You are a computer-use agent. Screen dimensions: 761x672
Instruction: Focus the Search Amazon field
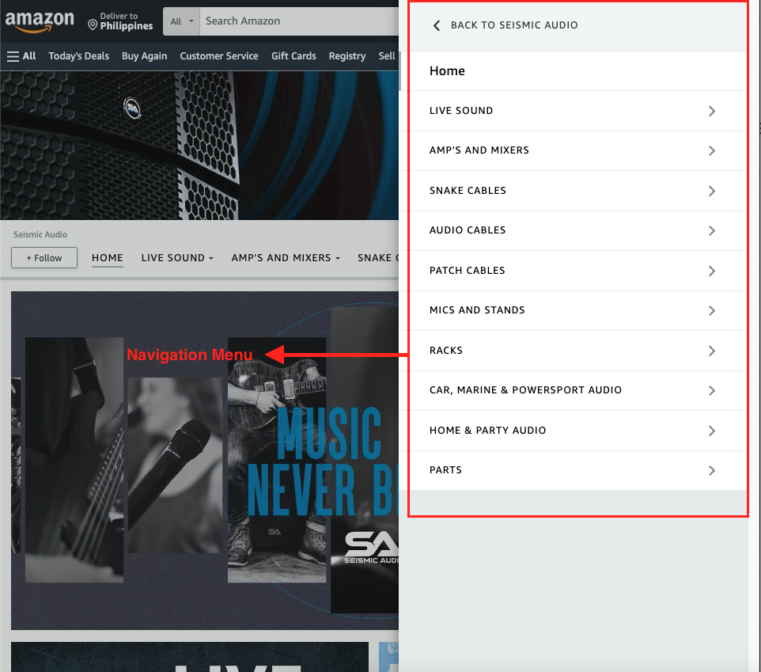(299, 21)
